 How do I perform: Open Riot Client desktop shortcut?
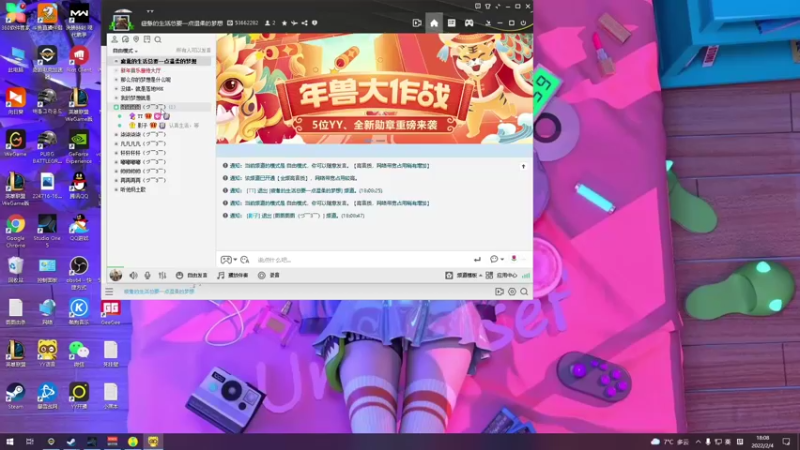79,59
